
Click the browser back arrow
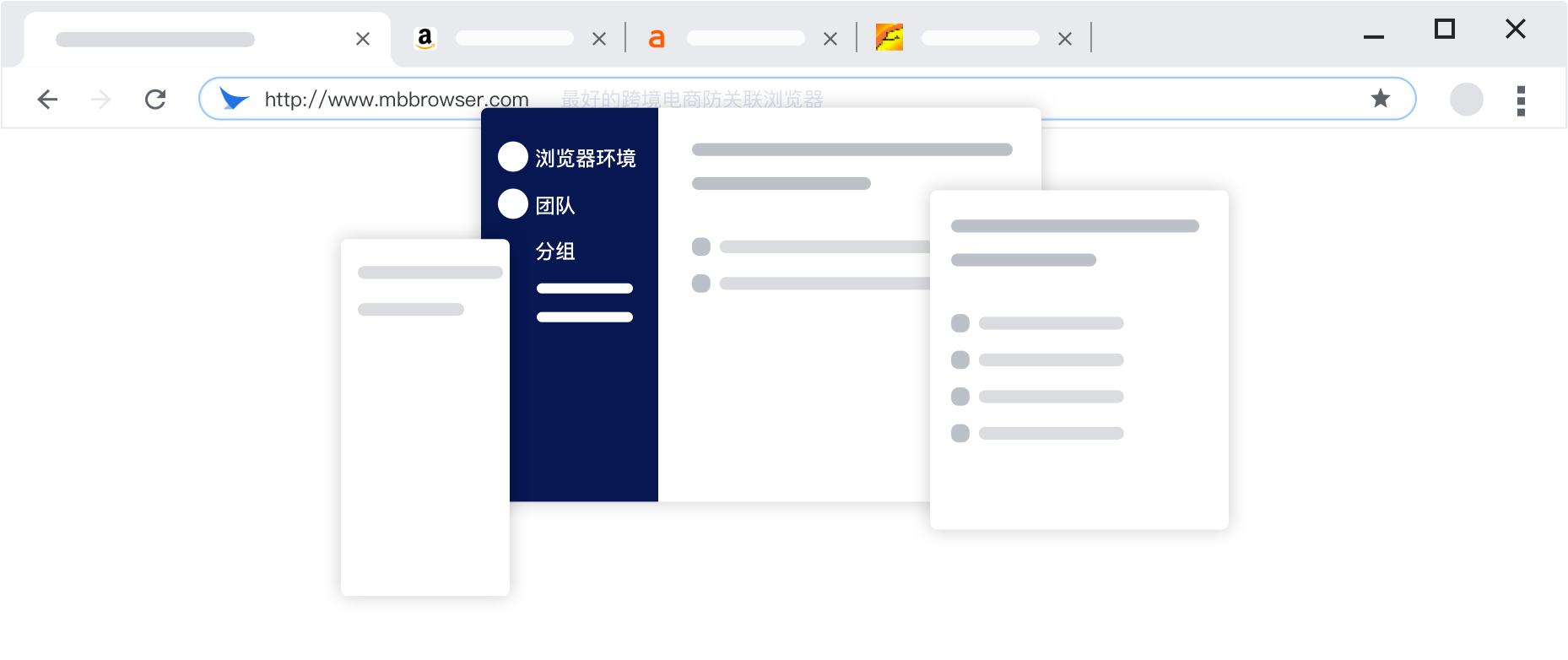click(47, 100)
